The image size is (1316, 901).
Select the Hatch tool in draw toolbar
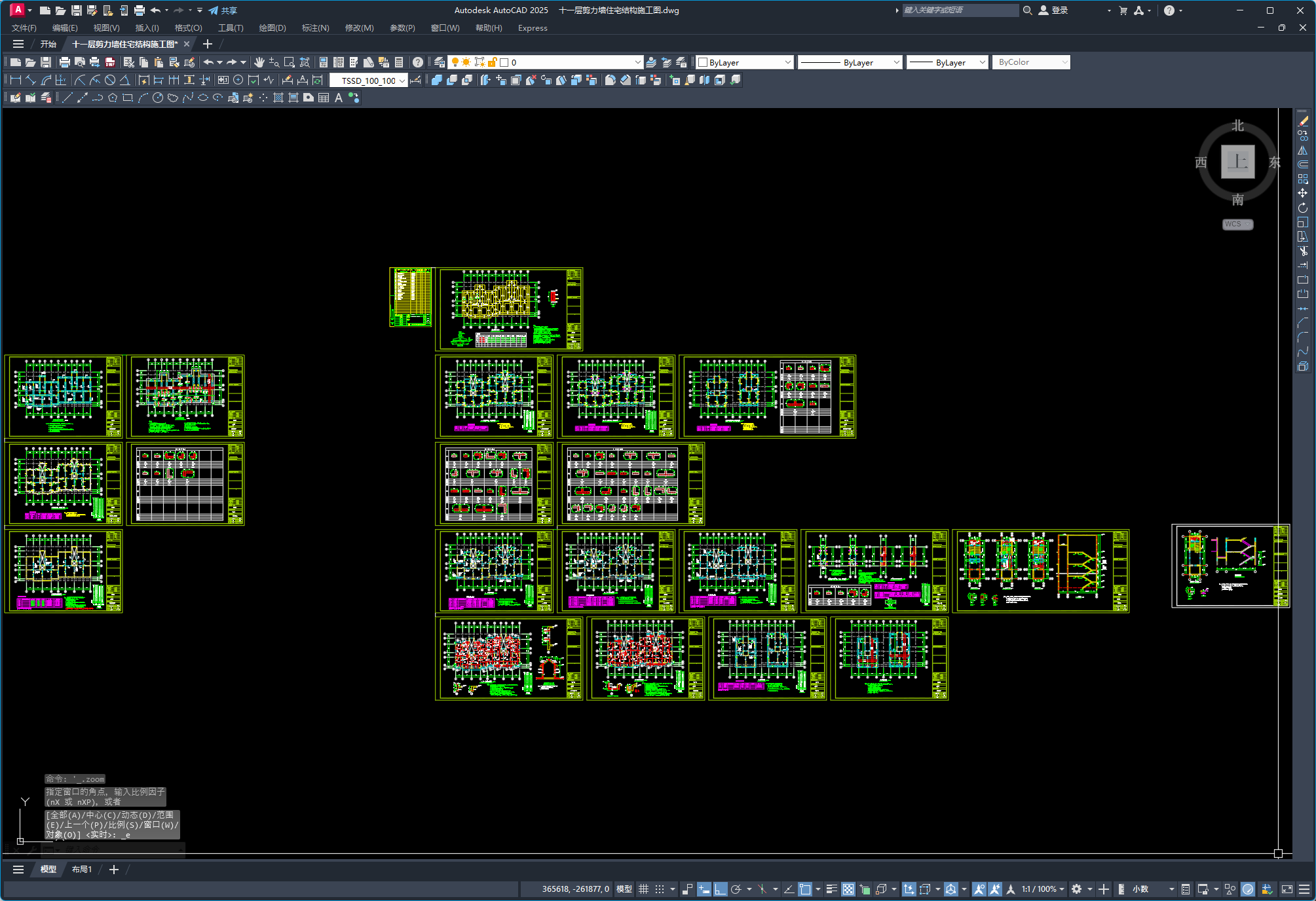pyautogui.click(x=278, y=98)
